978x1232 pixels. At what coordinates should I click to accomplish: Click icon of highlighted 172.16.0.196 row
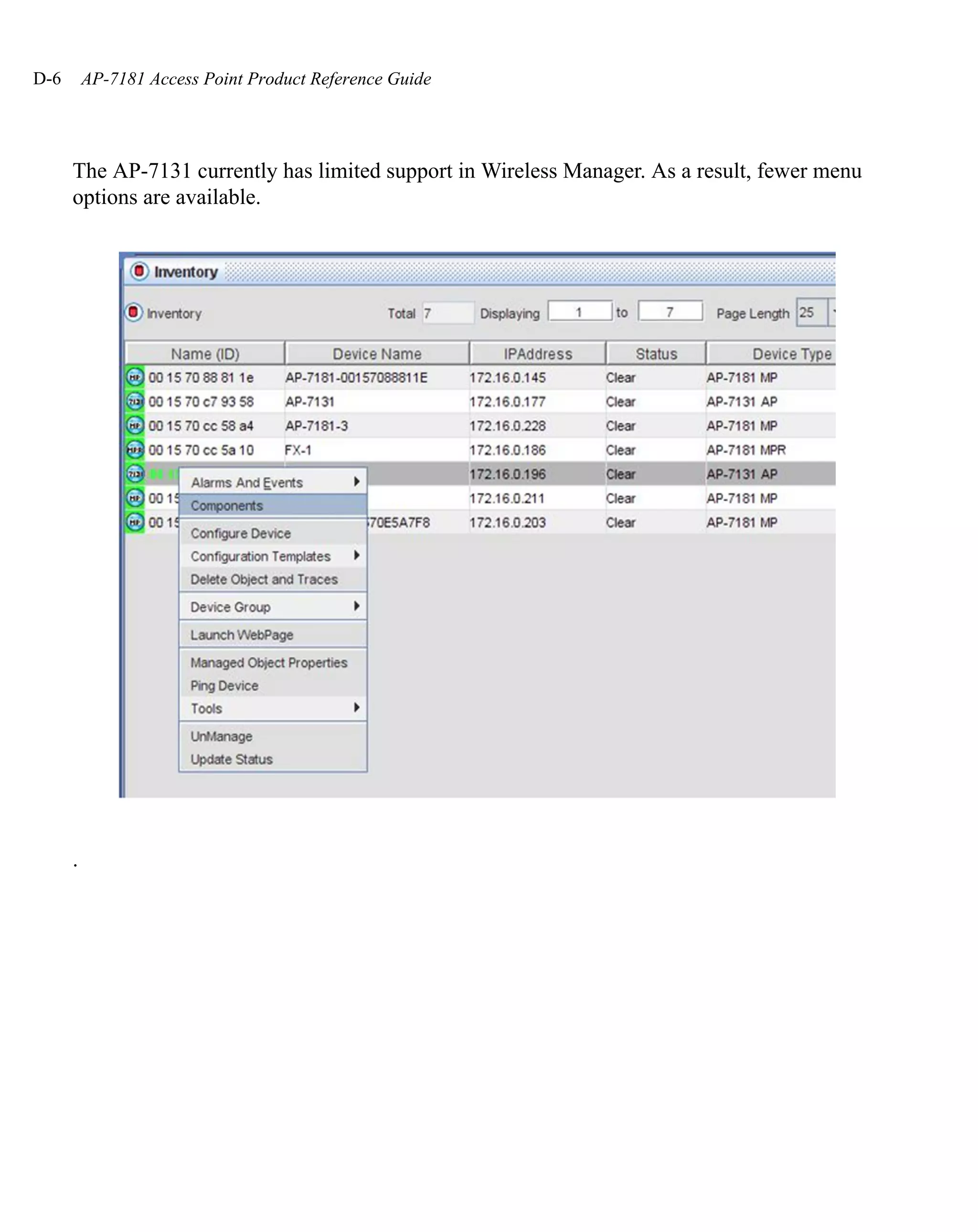pyautogui.click(x=135, y=474)
